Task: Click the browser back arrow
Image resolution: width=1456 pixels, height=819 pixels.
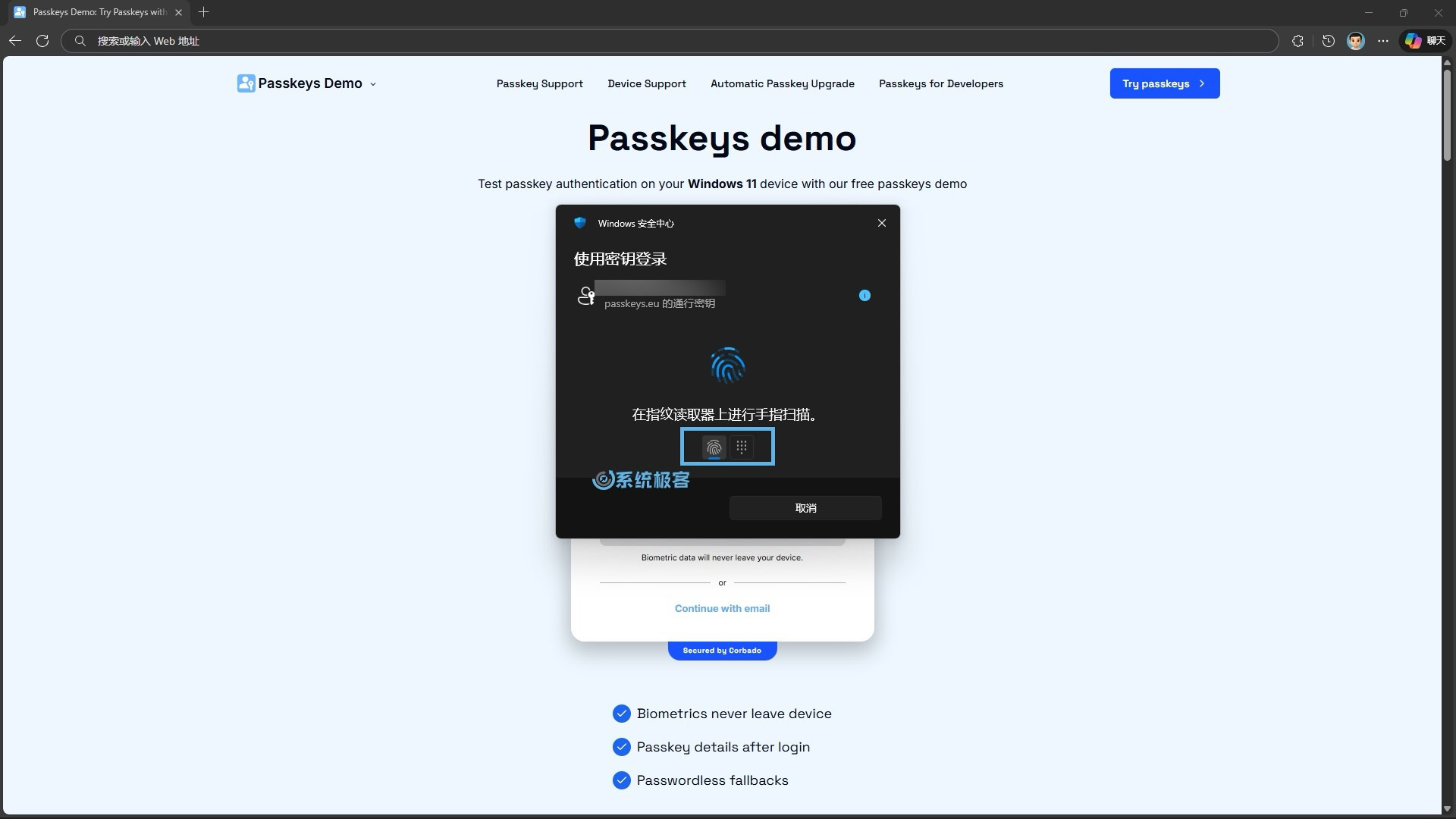Action: point(15,41)
